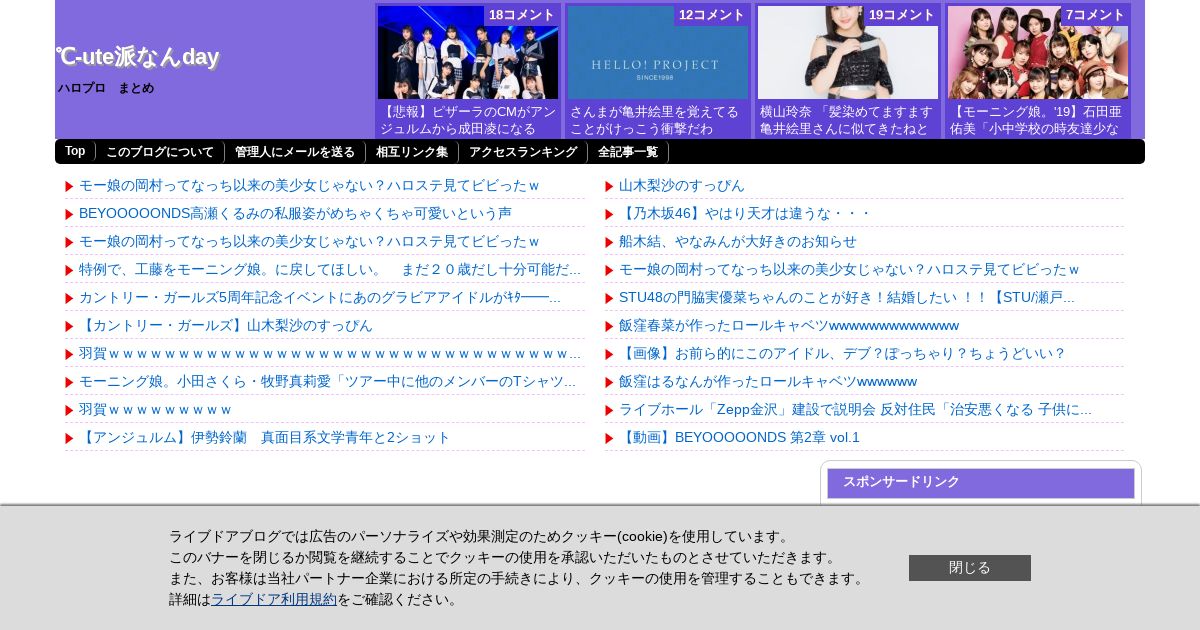Screen dimensions: 1200x630
Task: Open BEYOOOOONDS高瀬くるみの私服姿 link
Action: 295,213
